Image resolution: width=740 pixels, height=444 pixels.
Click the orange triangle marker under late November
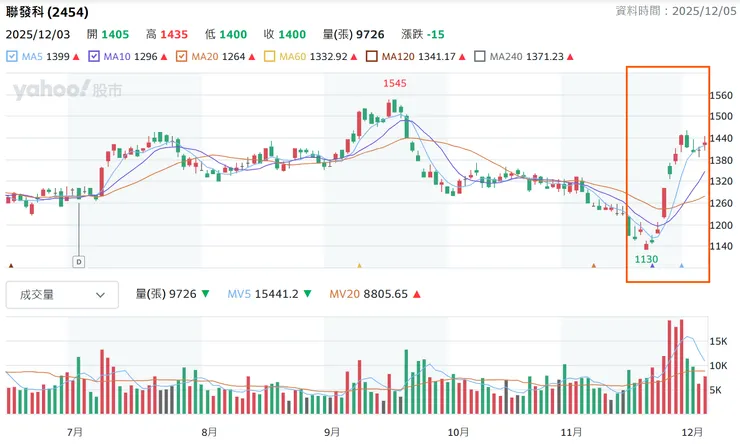tap(593, 266)
